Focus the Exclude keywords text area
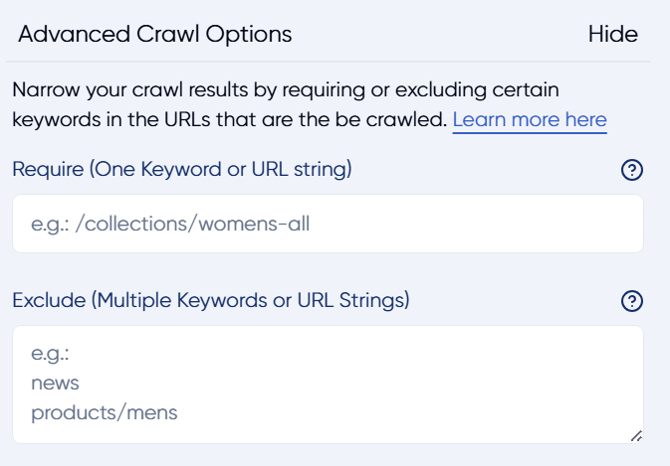Image resolution: width=670 pixels, height=466 pixels. [328, 384]
